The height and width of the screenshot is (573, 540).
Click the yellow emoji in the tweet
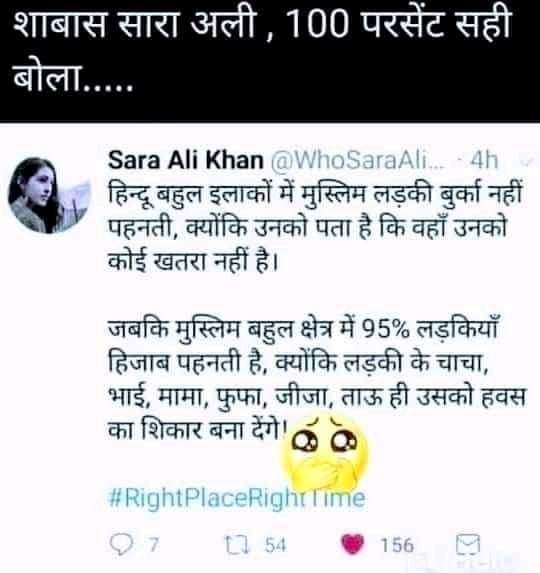(x=324, y=453)
